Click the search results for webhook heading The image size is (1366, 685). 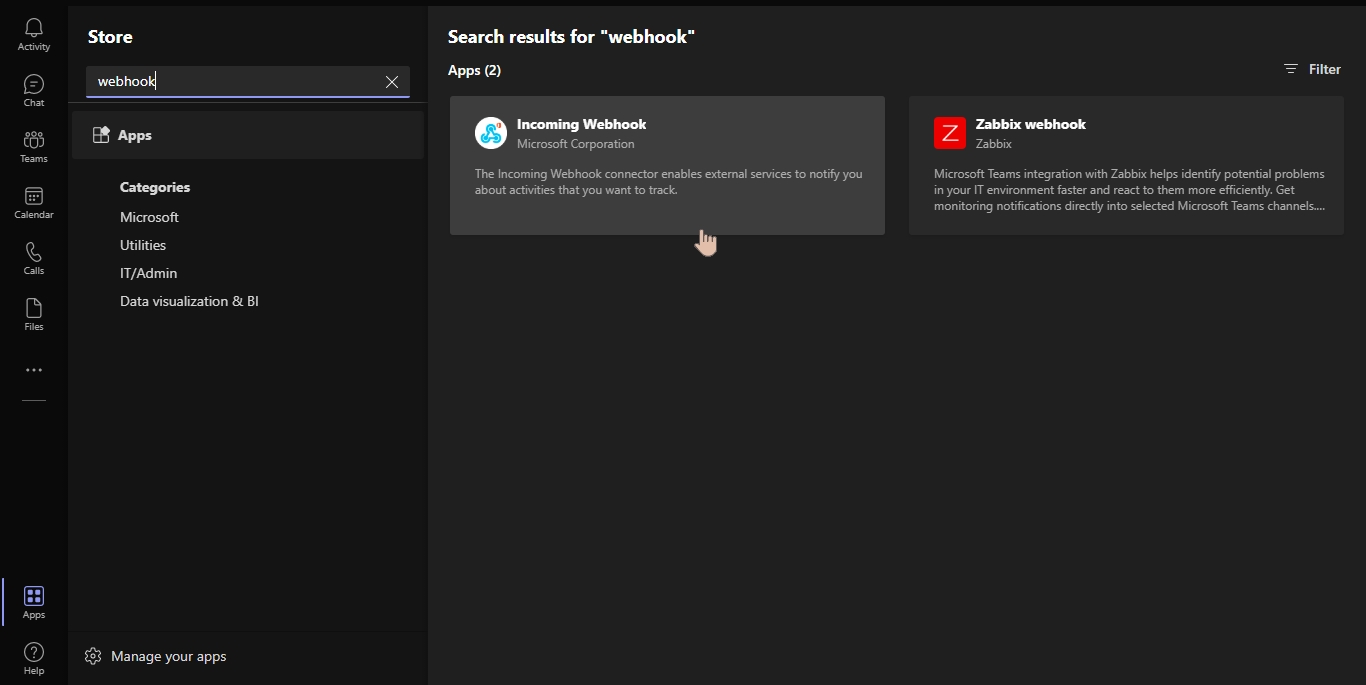571,37
